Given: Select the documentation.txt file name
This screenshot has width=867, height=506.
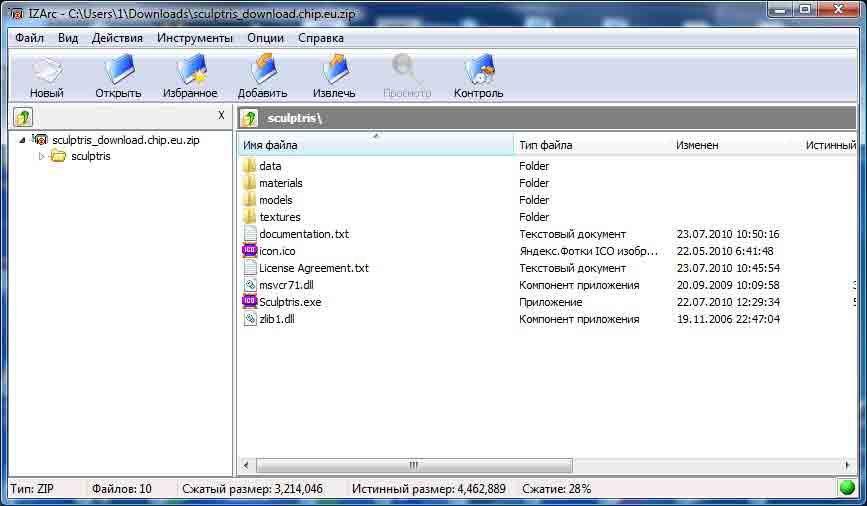Looking at the screenshot, I should pyautogui.click(x=304, y=234).
